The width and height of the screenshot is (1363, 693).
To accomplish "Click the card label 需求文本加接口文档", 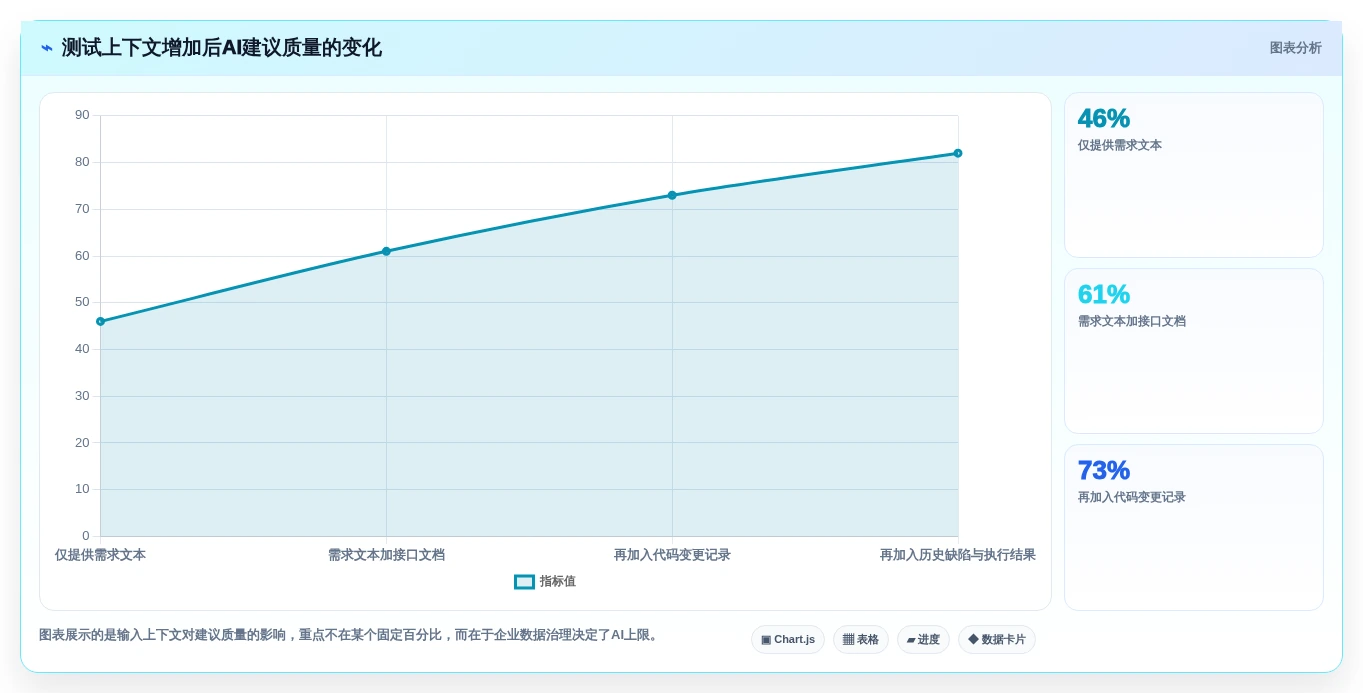I will click(1132, 321).
